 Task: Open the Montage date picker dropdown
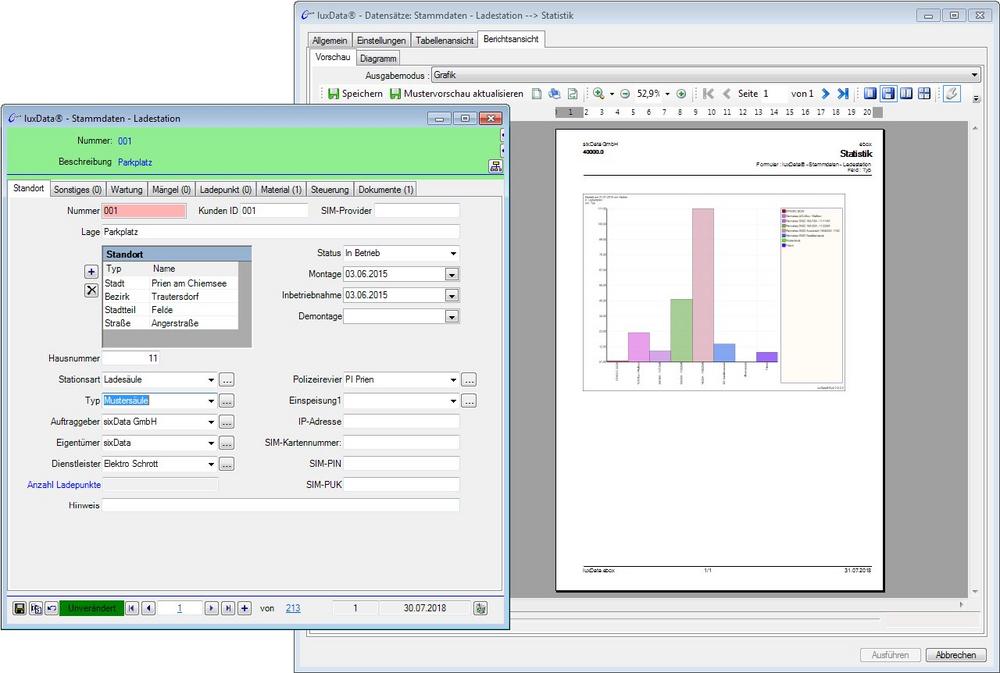point(452,274)
